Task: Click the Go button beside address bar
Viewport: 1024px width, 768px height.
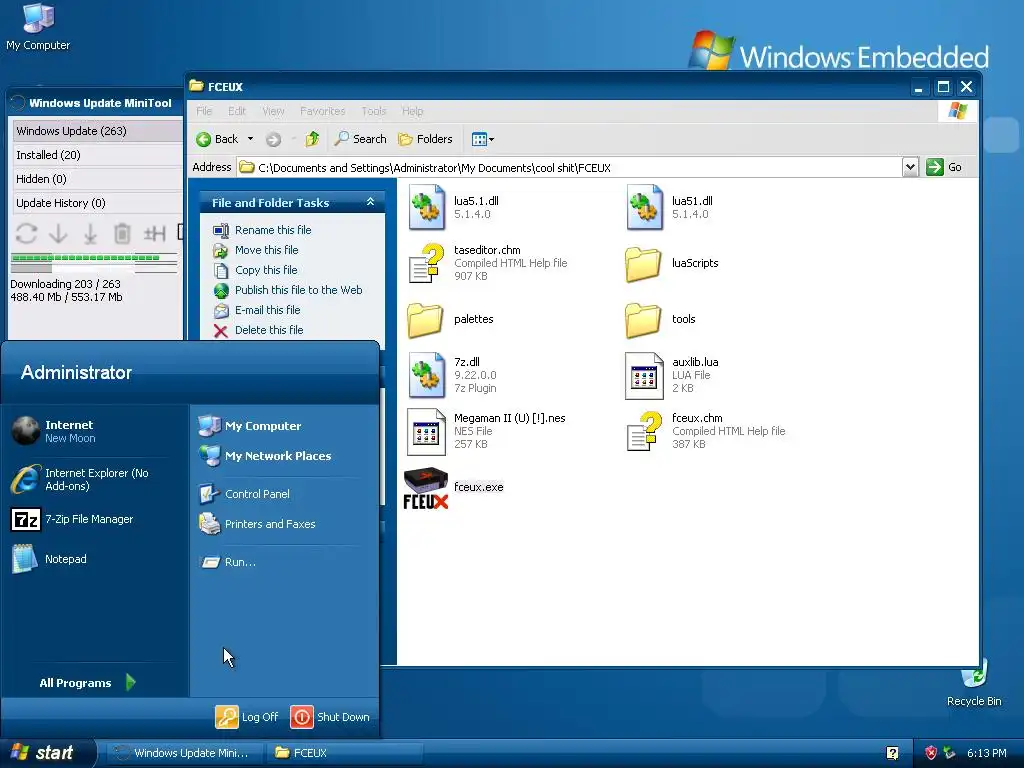Action: (x=944, y=167)
